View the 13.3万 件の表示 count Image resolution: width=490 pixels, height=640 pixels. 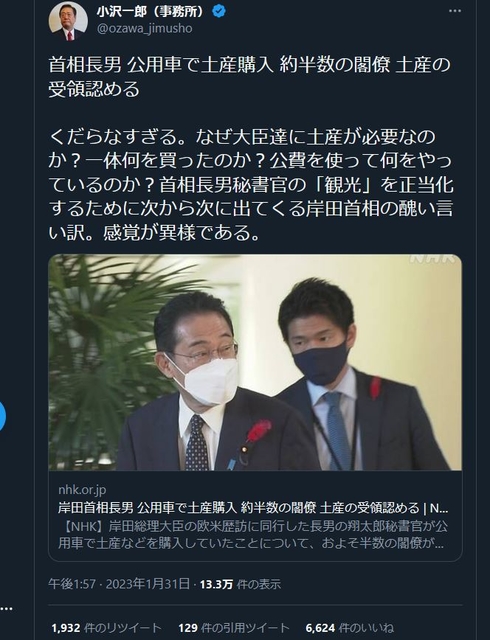point(240,584)
